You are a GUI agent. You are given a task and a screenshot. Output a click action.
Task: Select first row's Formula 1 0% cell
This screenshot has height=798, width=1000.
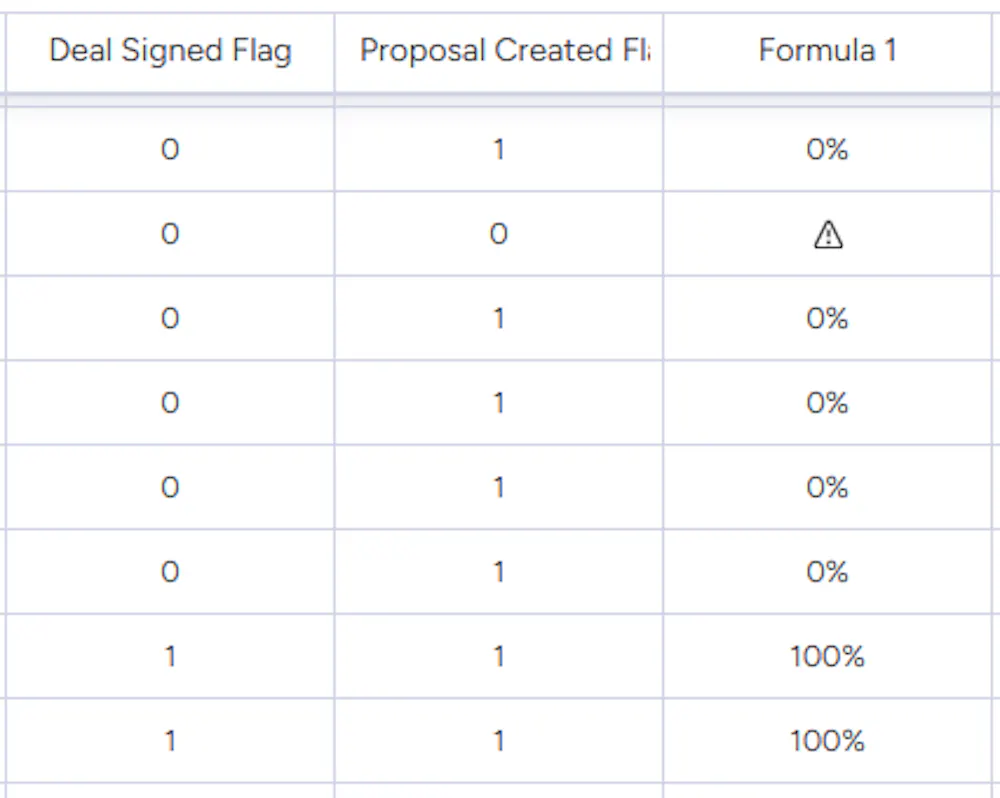827,150
